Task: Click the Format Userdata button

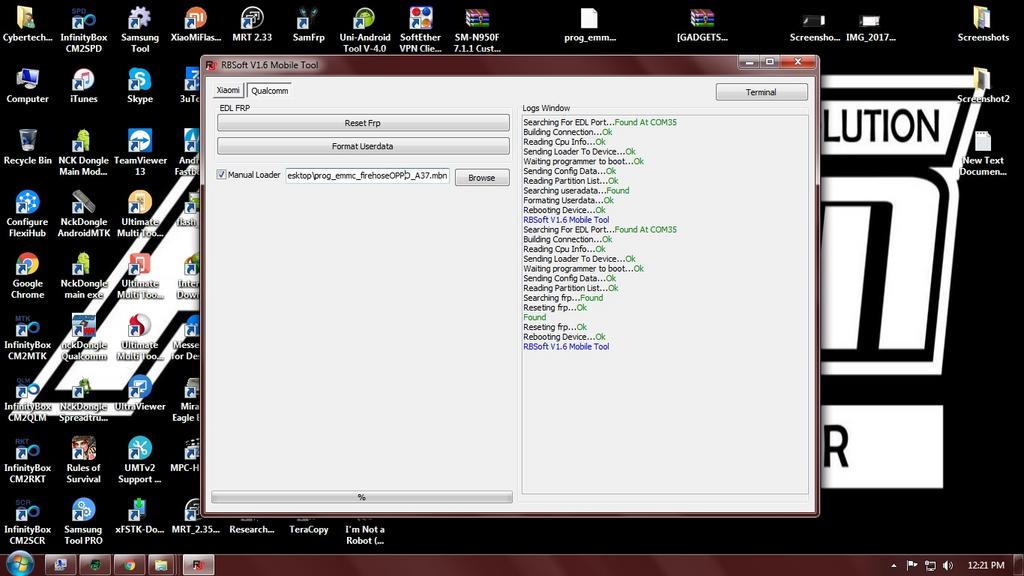Action: point(362,146)
